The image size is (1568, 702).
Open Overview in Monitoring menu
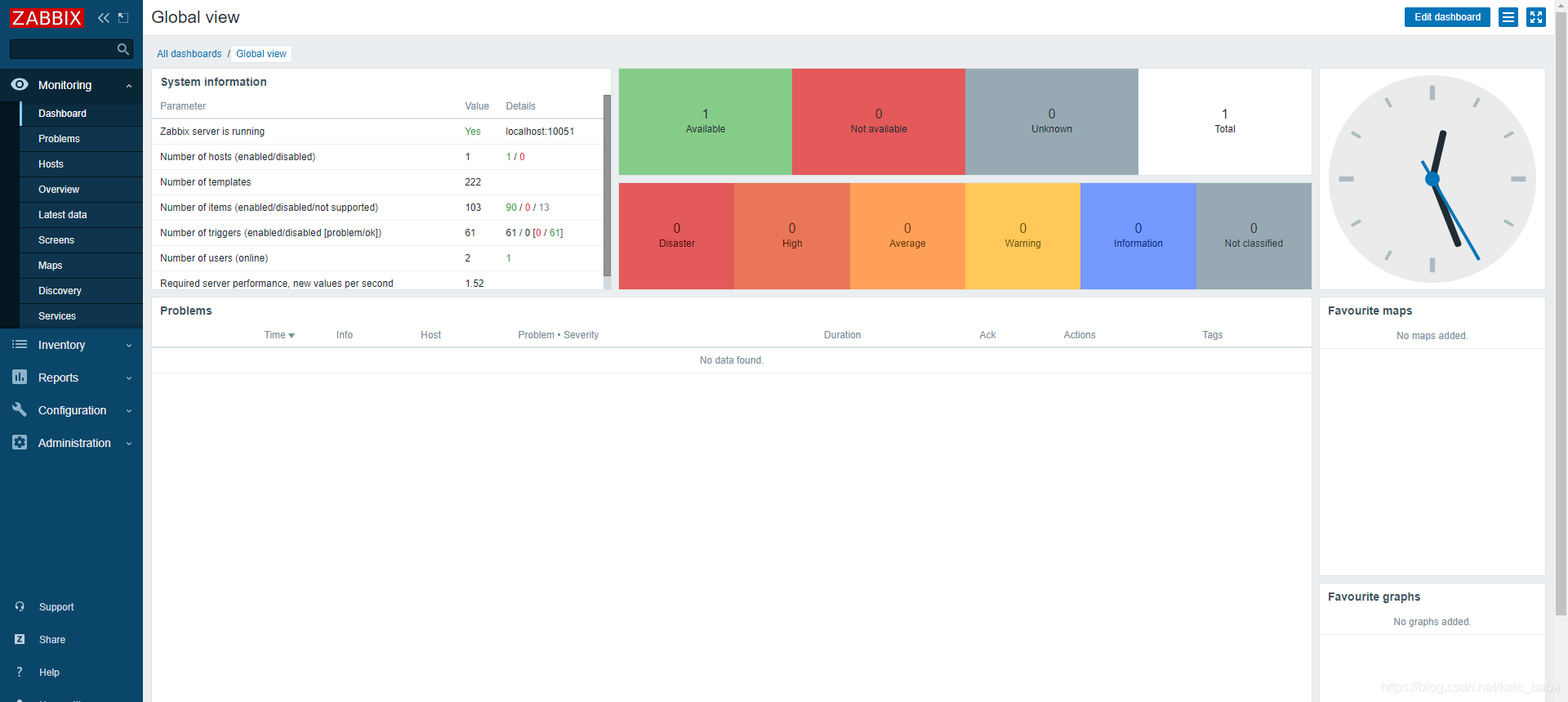(x=82, y=190)
